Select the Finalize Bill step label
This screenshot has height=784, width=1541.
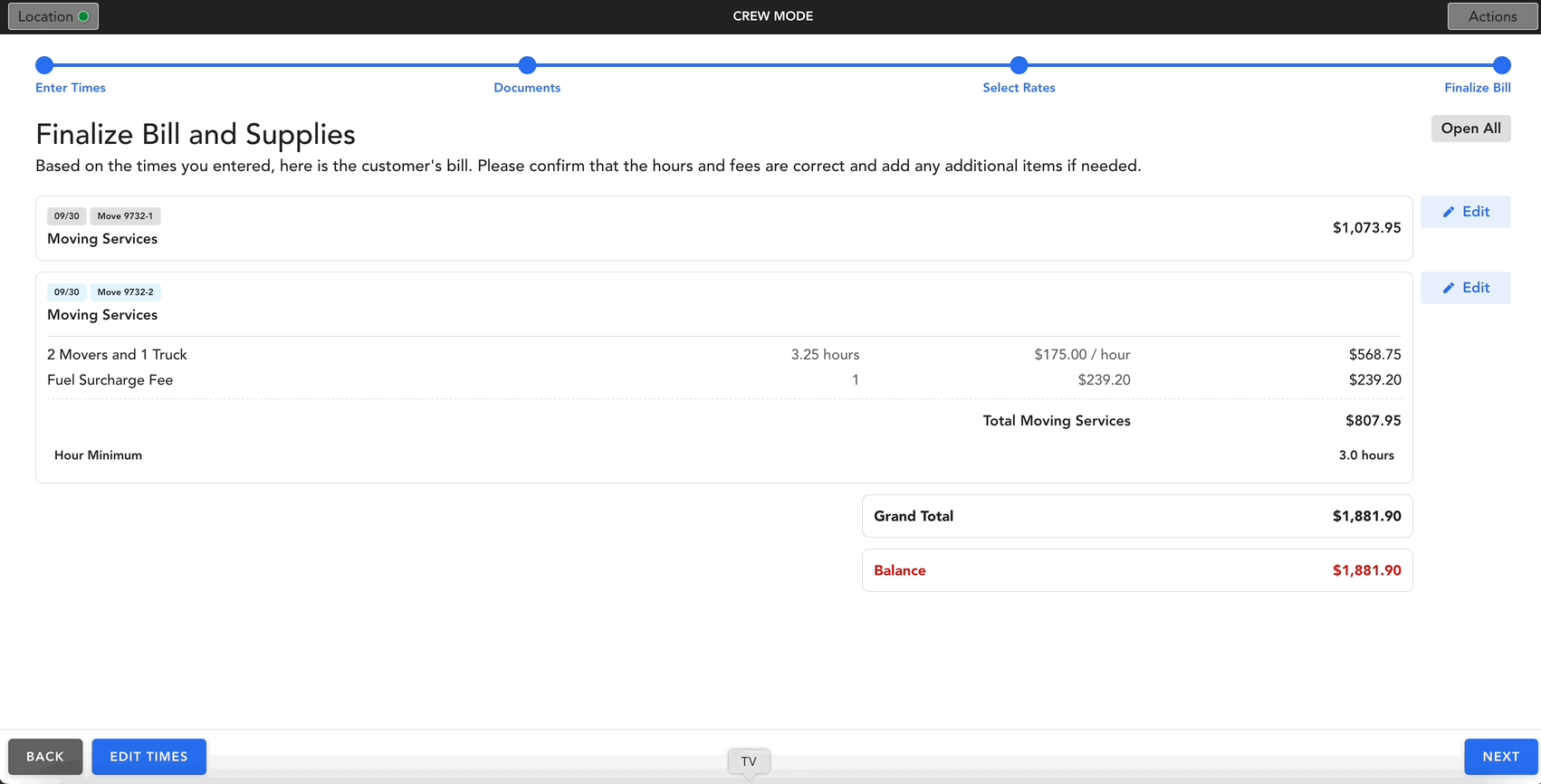[1477, 88]
